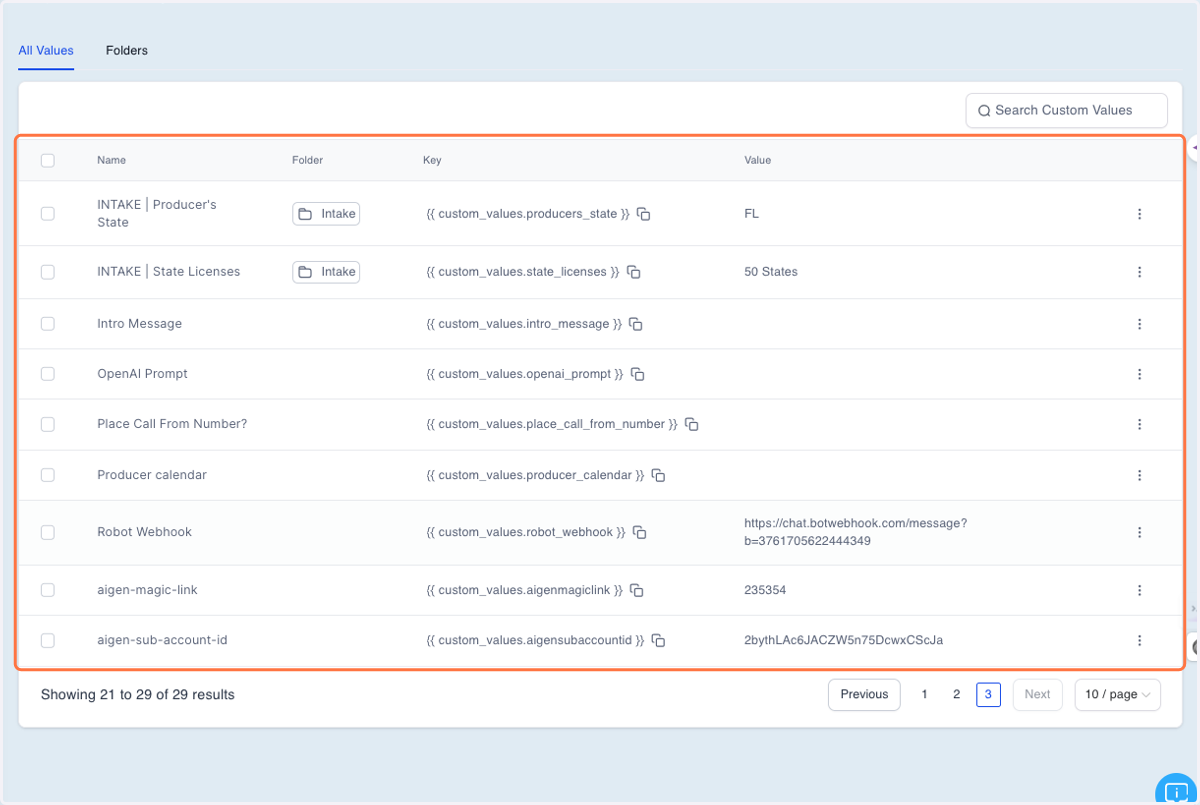Tick the Place Call From Number? checkbox

click(48, 424)
